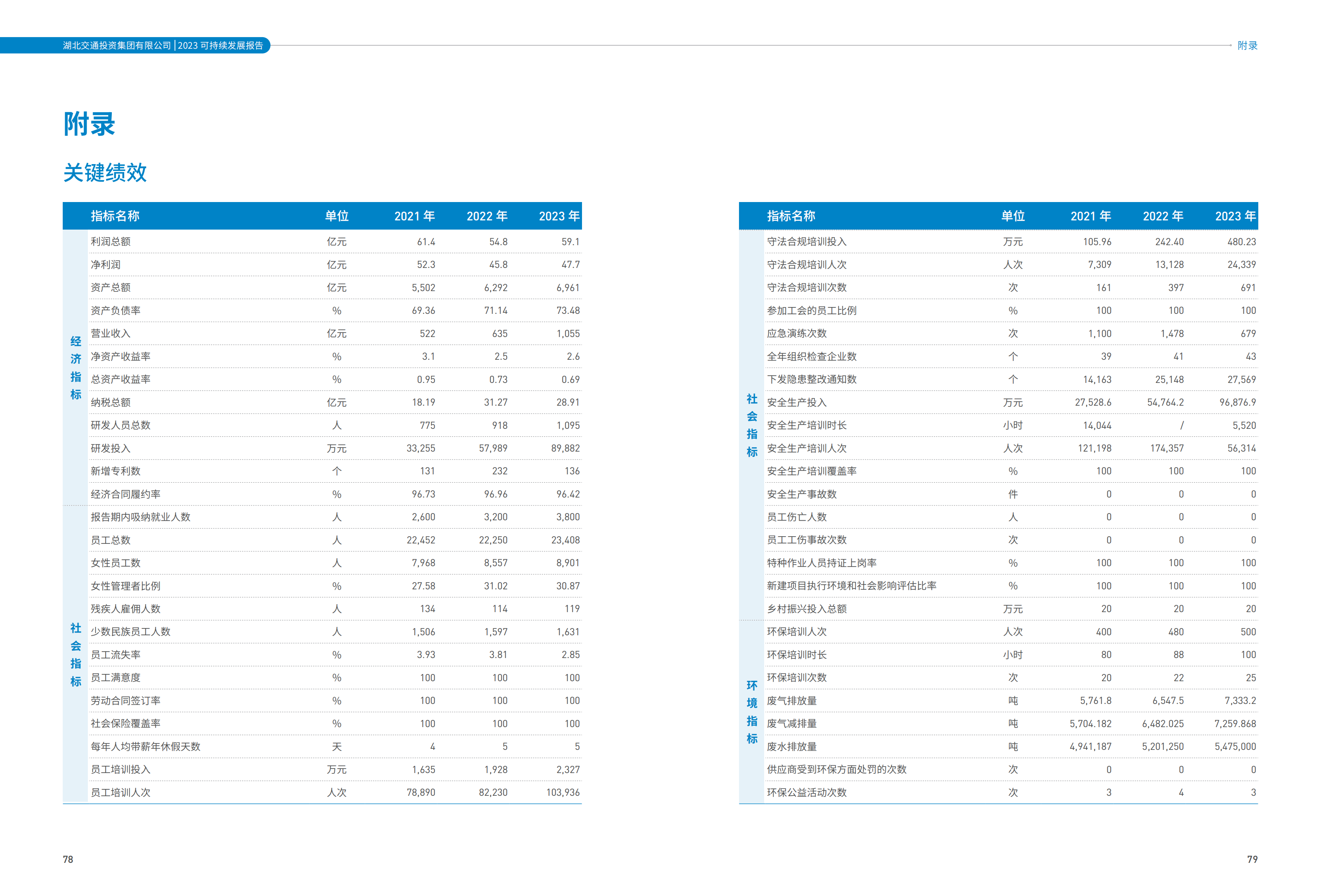Click the value 61.4 in 利润总额 row
Viewport: 1321px width, 896px height.
426,242
